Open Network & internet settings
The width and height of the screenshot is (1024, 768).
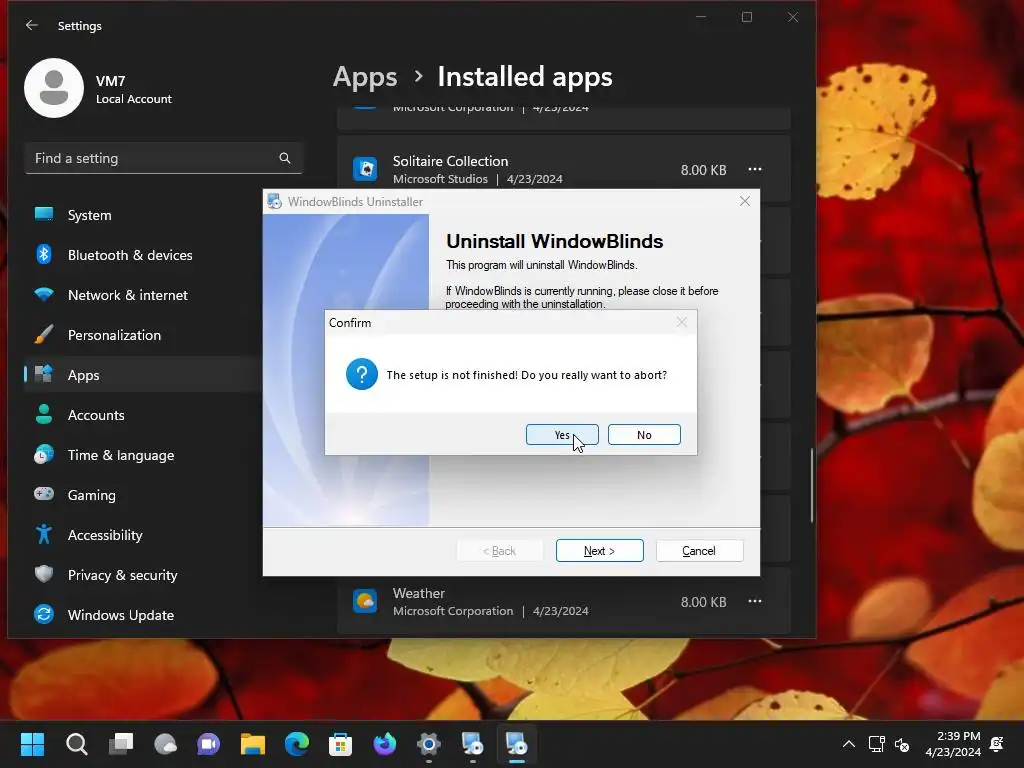pyautogui.click(x=142, y=295)
